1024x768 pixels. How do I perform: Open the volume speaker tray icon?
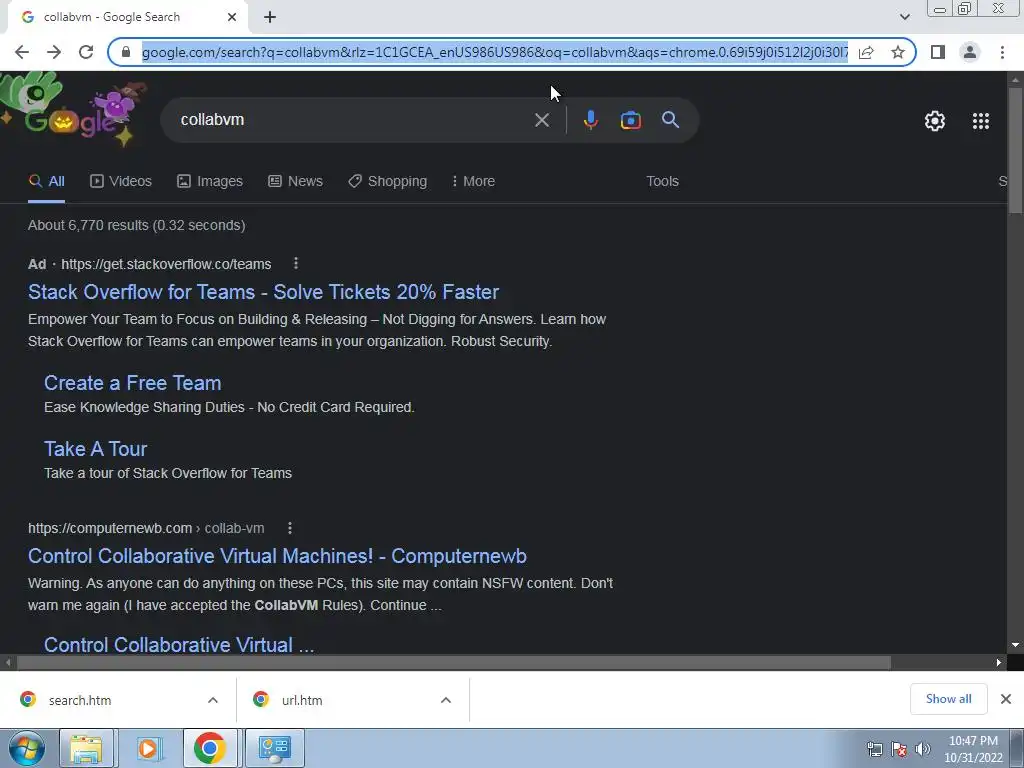[x=923, y=749]
